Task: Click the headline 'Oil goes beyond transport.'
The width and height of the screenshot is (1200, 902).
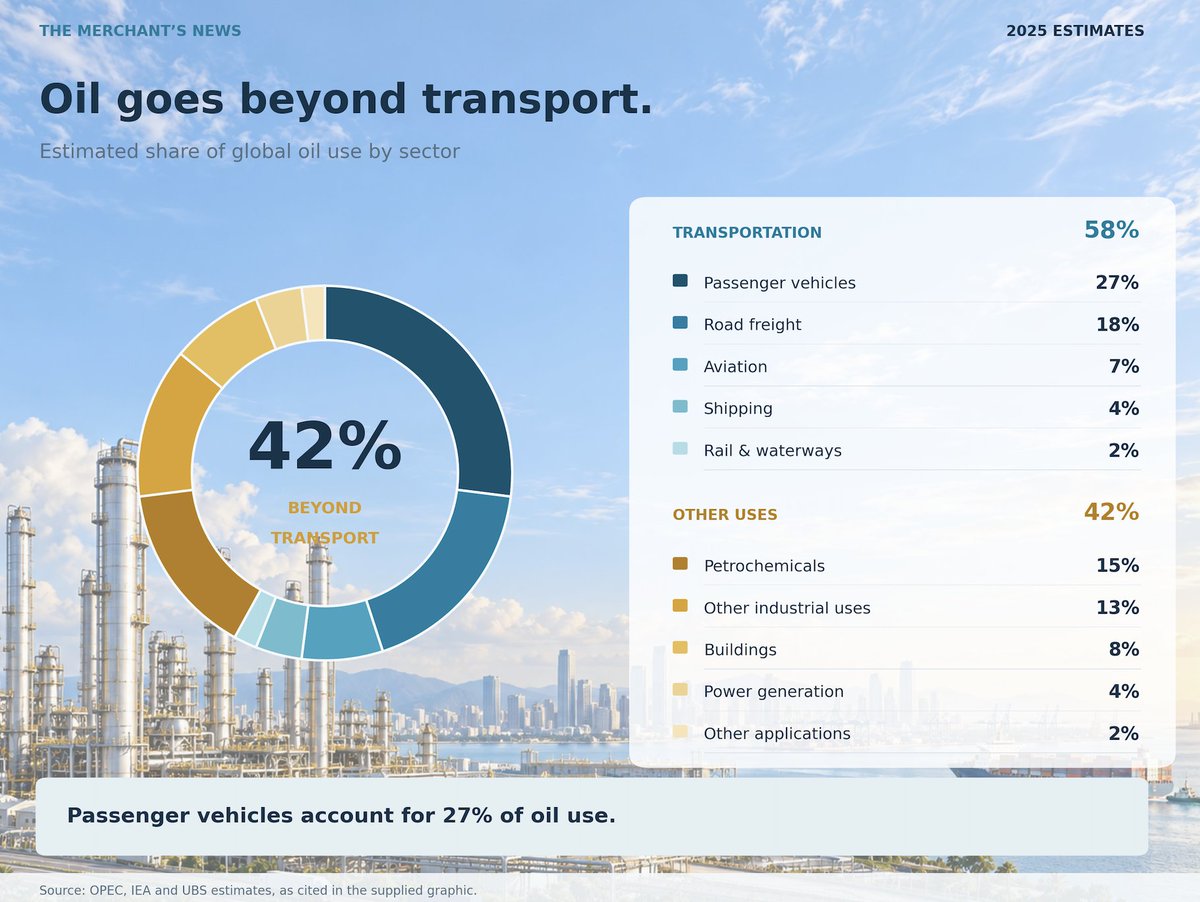Action: click(345, 99)
